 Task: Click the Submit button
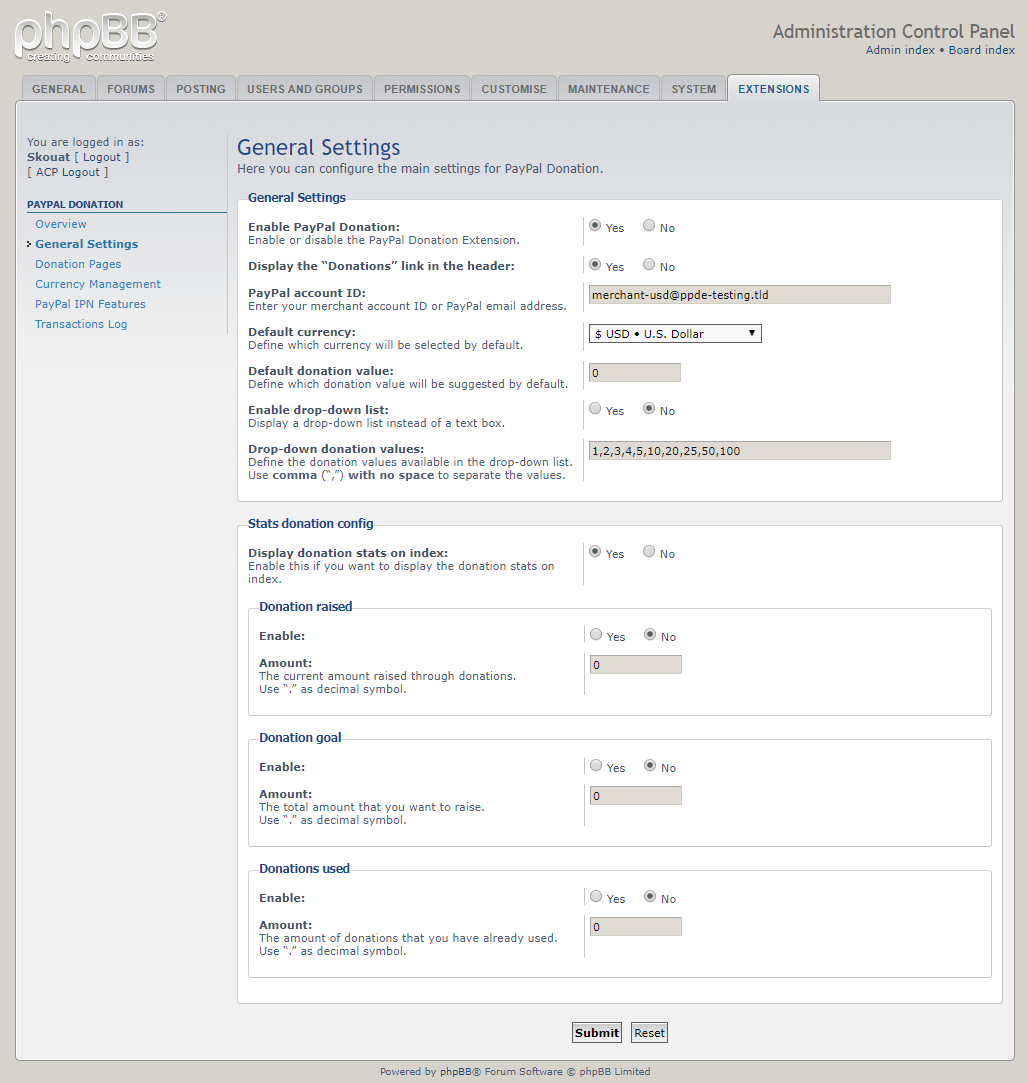click(x=596, y=1032)
